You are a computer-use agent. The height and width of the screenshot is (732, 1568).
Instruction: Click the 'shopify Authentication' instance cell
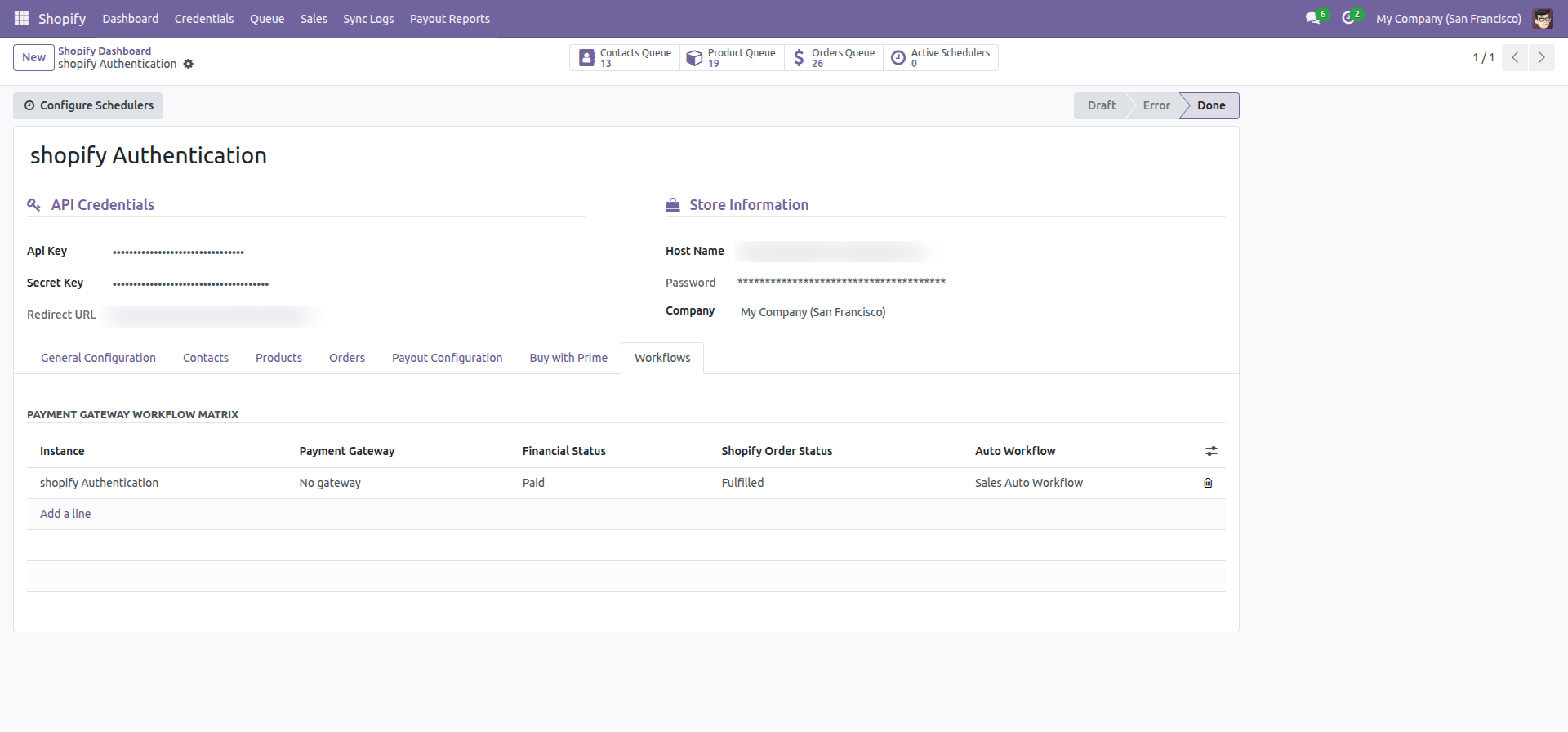[x=159, y=483]
